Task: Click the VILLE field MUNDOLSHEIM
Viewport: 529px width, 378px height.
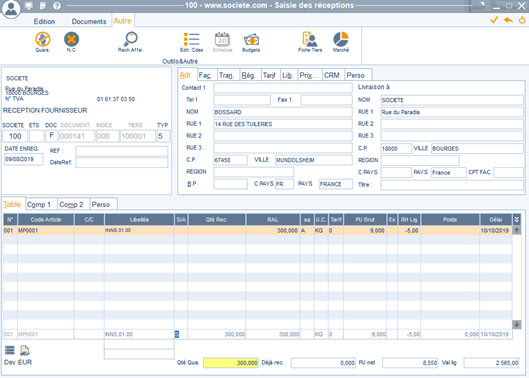Action: point(314,160)
